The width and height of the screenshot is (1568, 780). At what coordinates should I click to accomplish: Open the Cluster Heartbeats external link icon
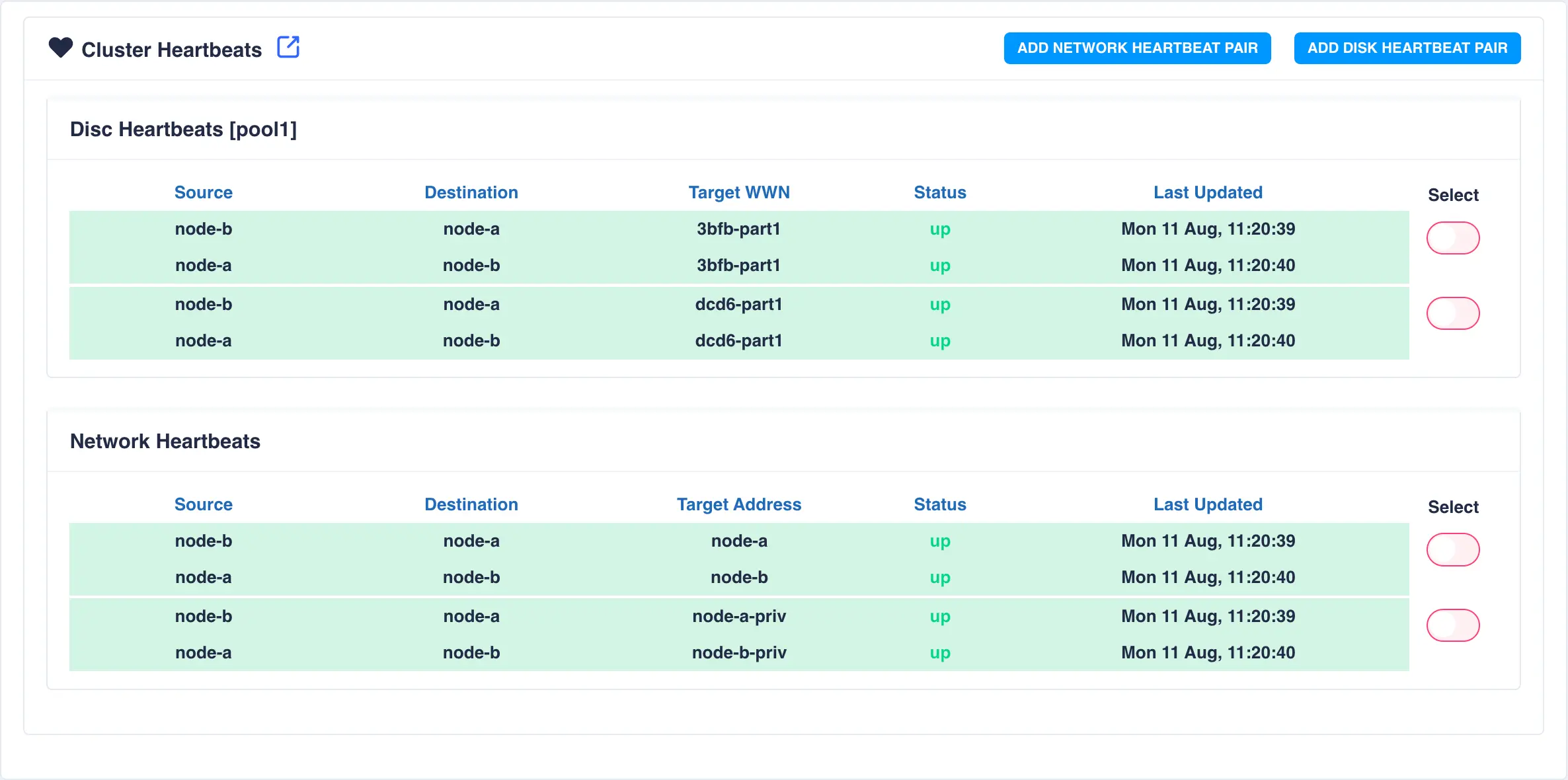[288, 48]
